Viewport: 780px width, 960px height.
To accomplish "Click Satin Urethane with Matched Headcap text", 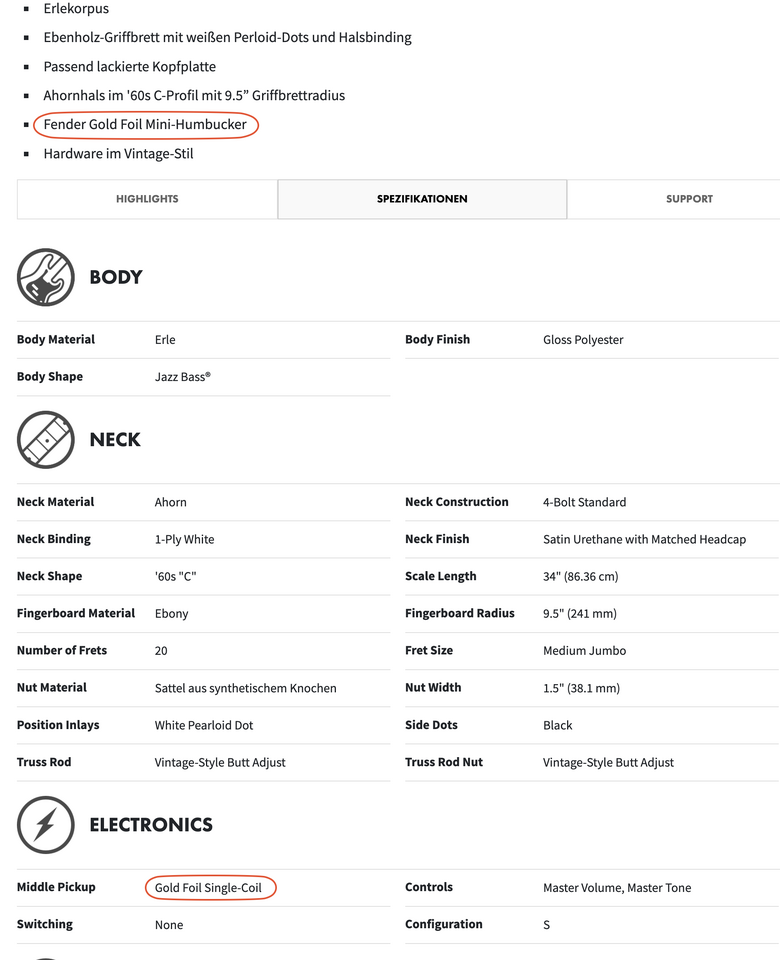I will click(x=644, y=539).
